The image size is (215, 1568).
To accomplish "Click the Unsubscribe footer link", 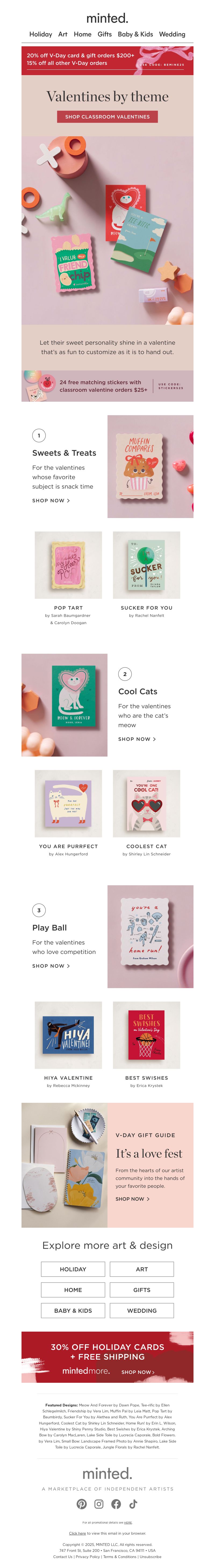I will pos(150,1556).
